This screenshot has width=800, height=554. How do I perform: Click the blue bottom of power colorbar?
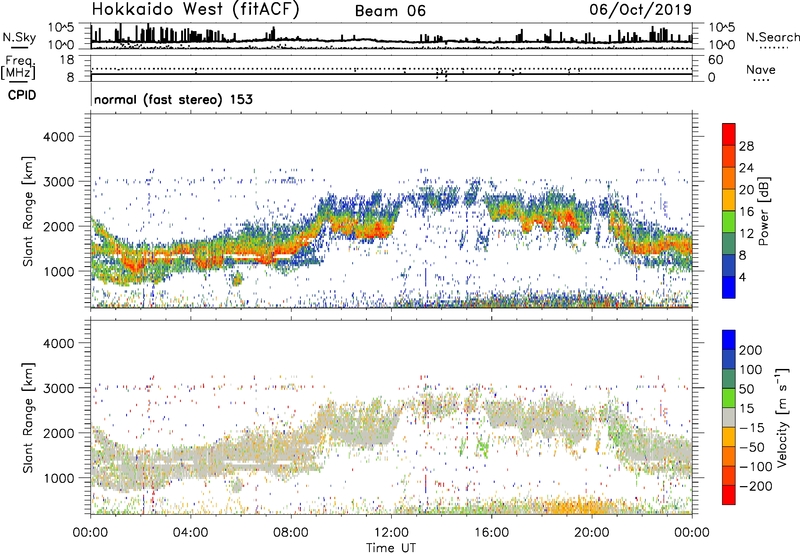click(x=729, y=287)
